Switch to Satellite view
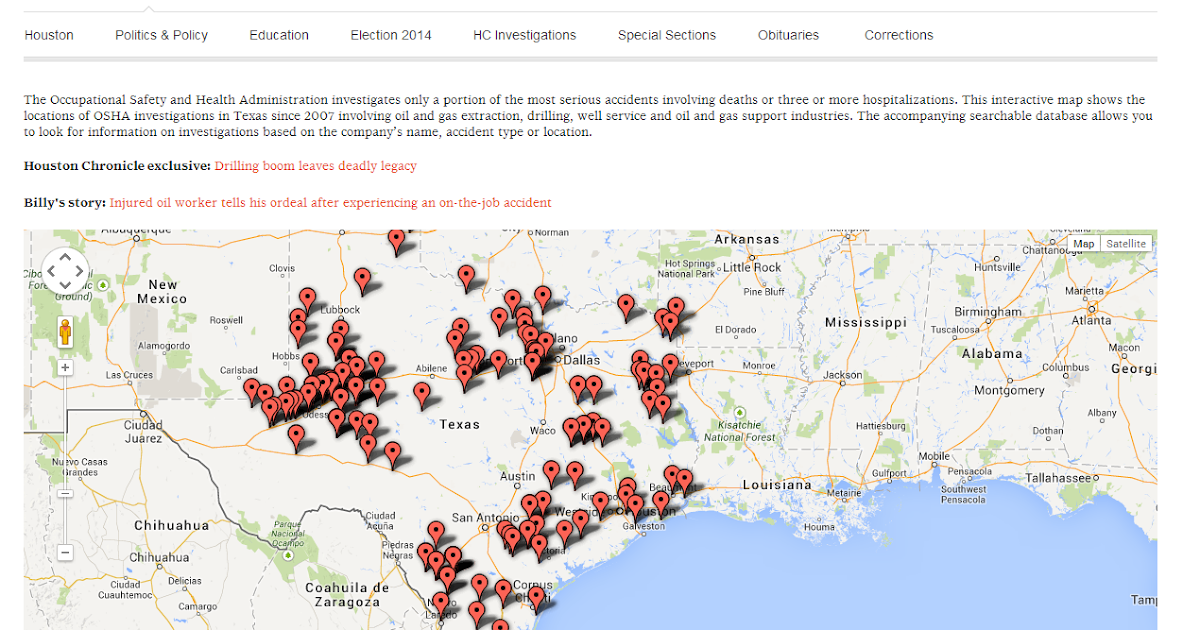 click(x=1126, y=243)
